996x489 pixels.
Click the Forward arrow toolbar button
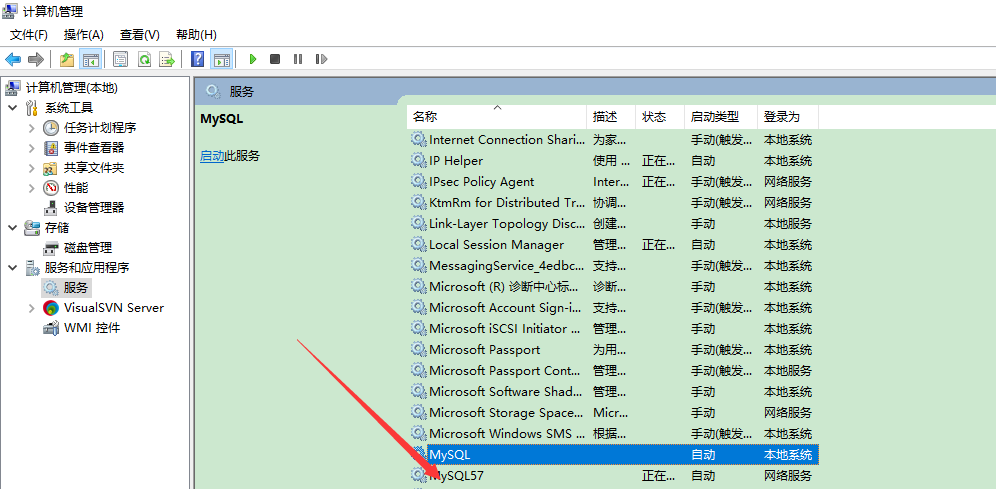[x=36, y=59]
